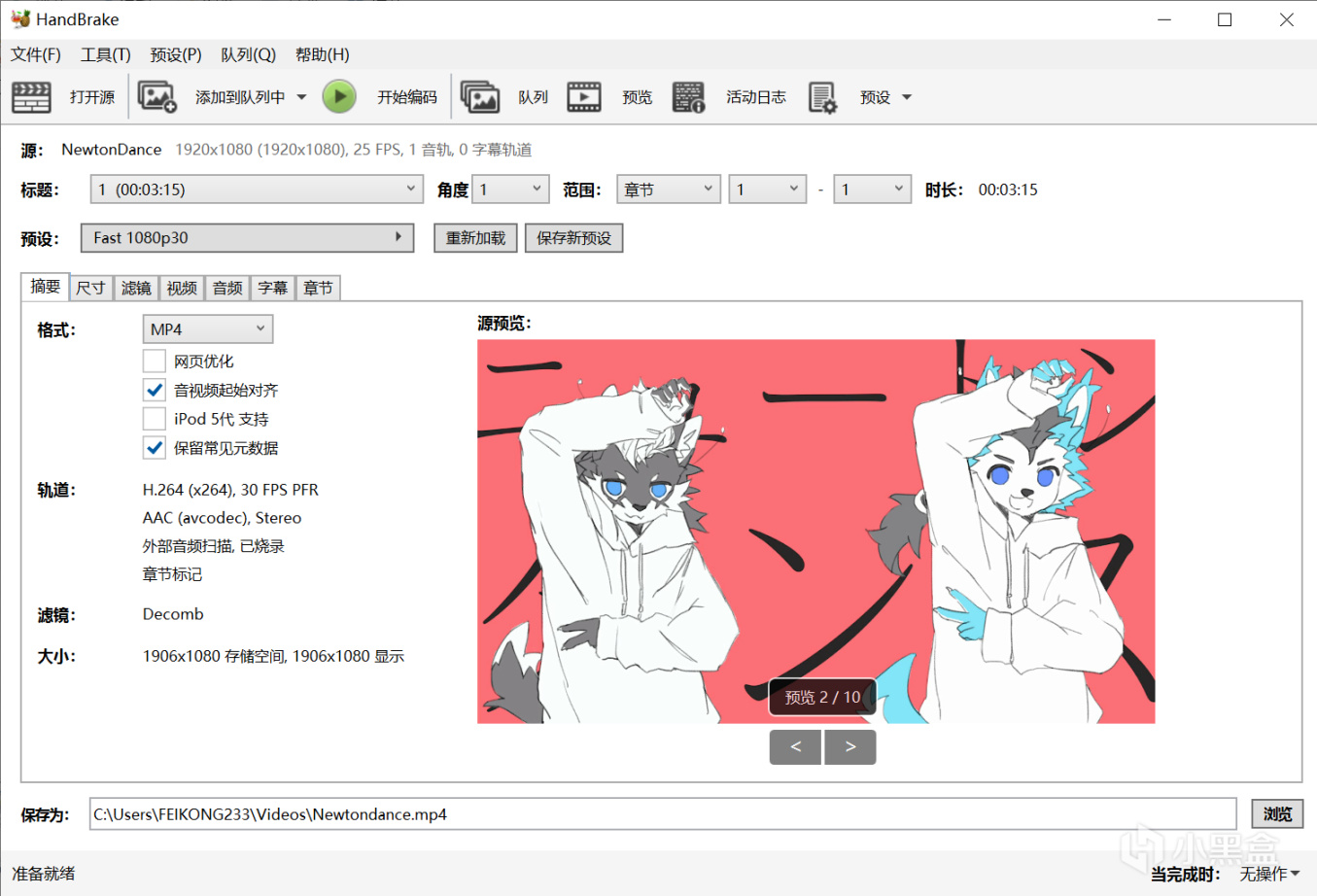The image size is (1317, 896).
Task: Click the 时长 00:03:15 duration value
Action: [1008, 190]
